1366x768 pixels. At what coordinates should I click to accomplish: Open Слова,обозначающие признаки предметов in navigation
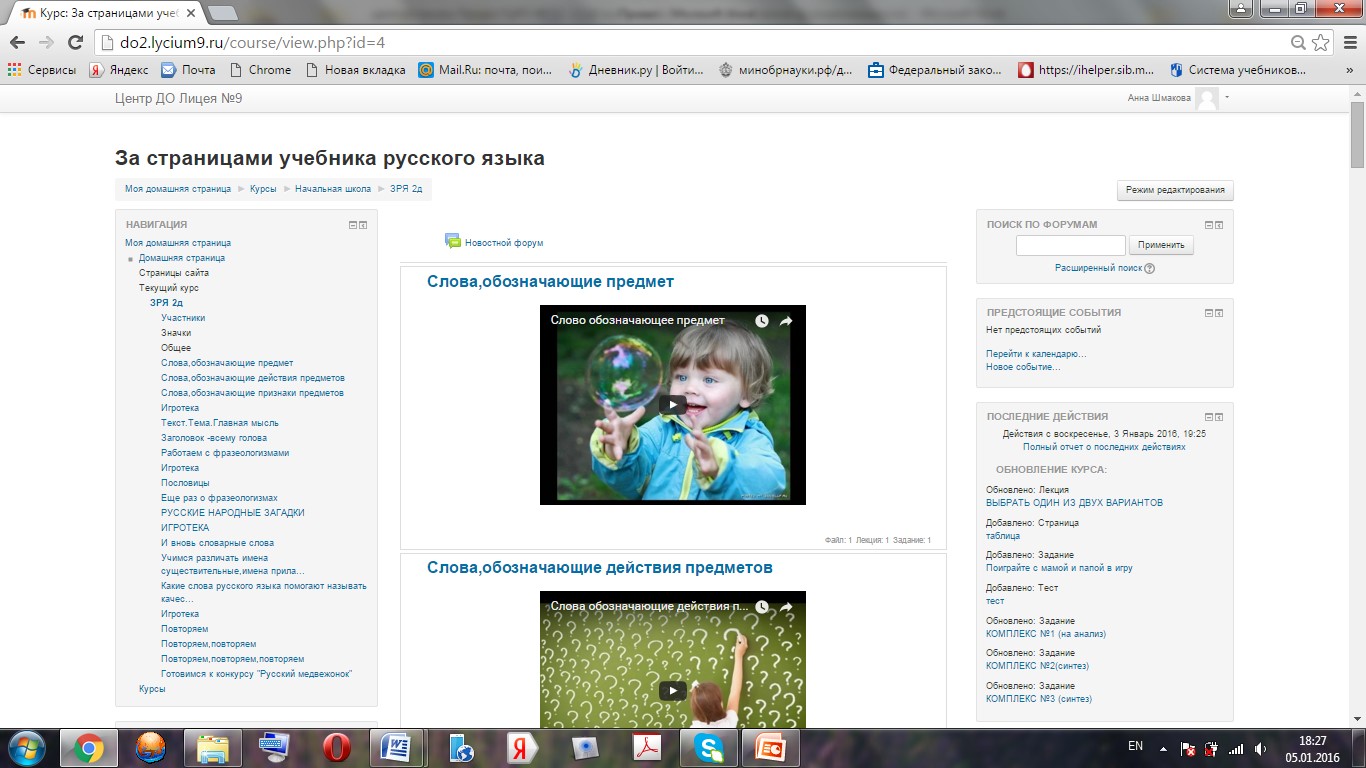tap(252, 393)
